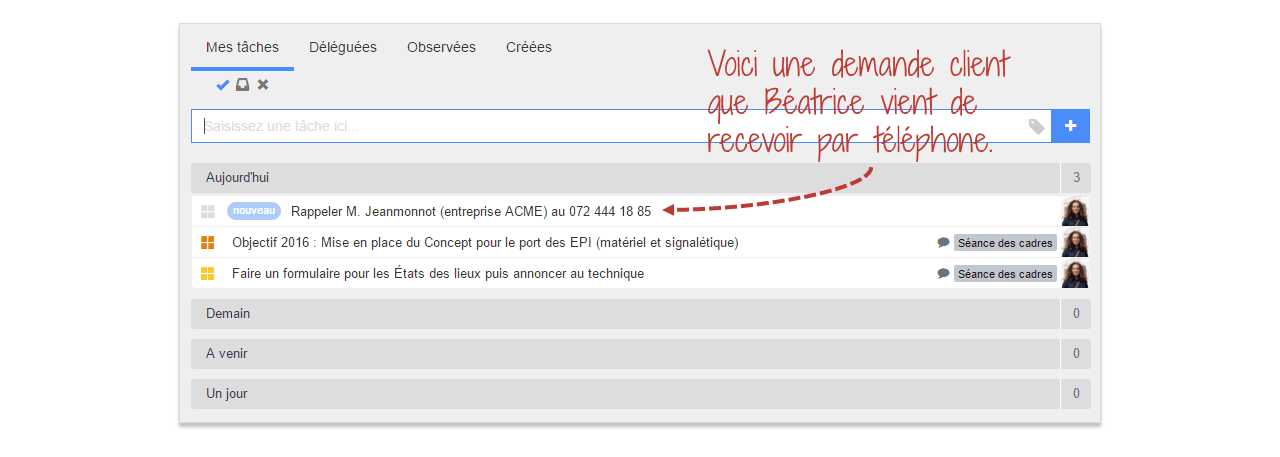Focus the 'Saisissez une tâche ici' input field
Screen dimensions: 1280x457
[x=621, y=126]
